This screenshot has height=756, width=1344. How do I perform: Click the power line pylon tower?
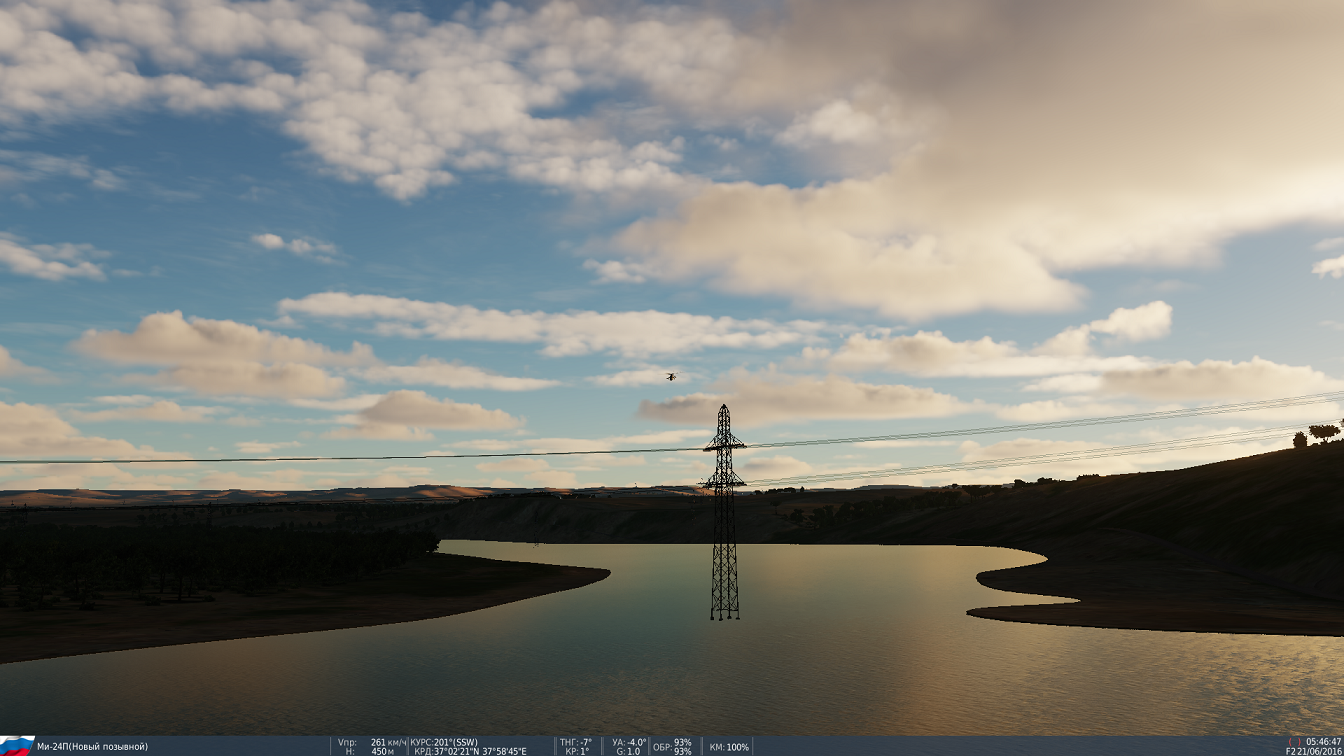click(x=725, y=512)
